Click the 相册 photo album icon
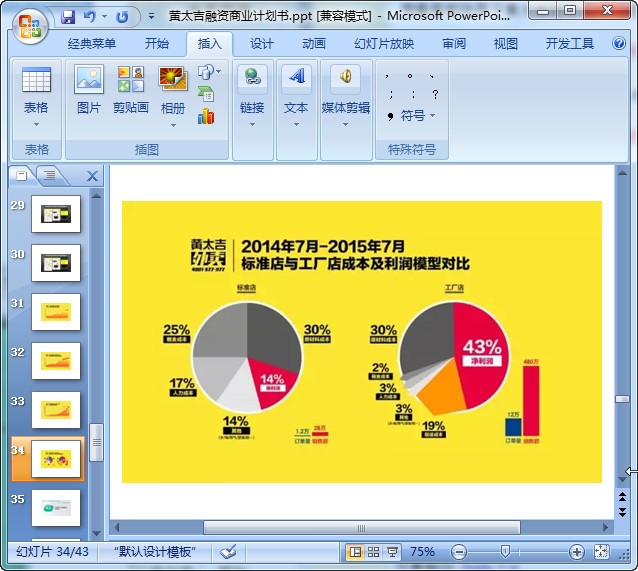 (173, 79)
